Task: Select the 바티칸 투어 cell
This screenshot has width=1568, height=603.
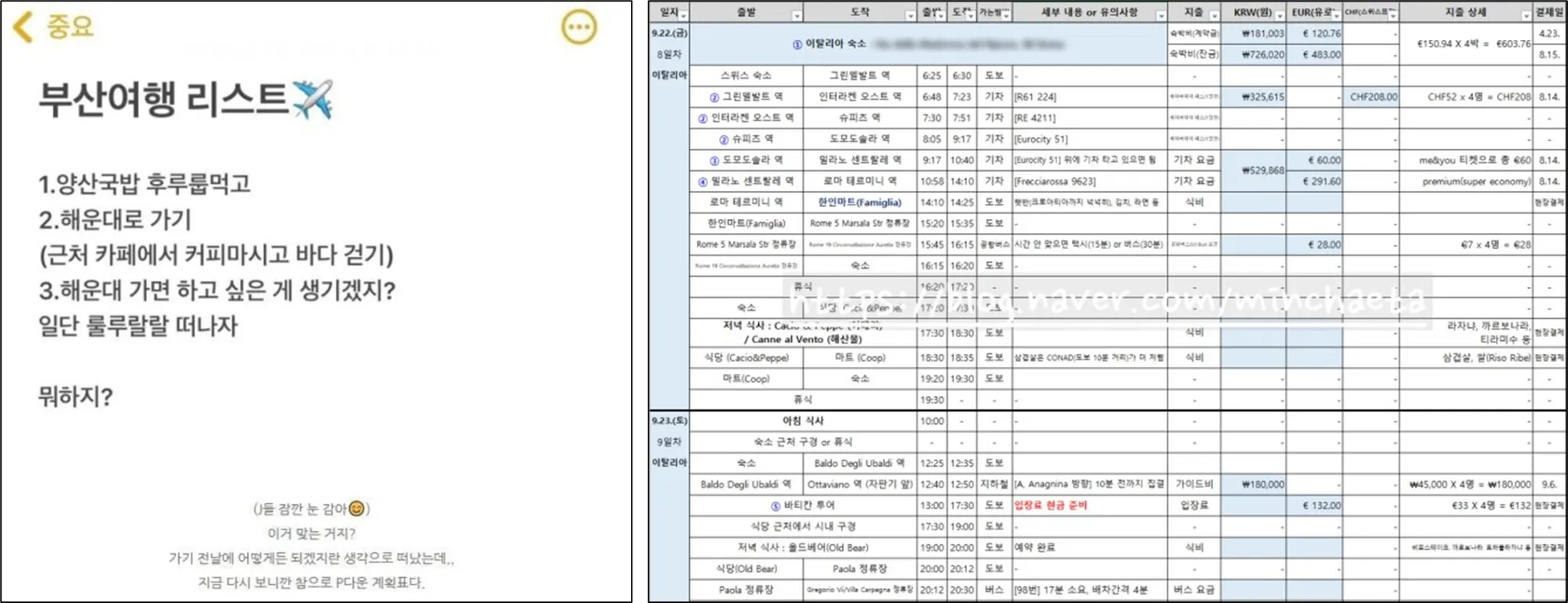Action: point(802,506)
